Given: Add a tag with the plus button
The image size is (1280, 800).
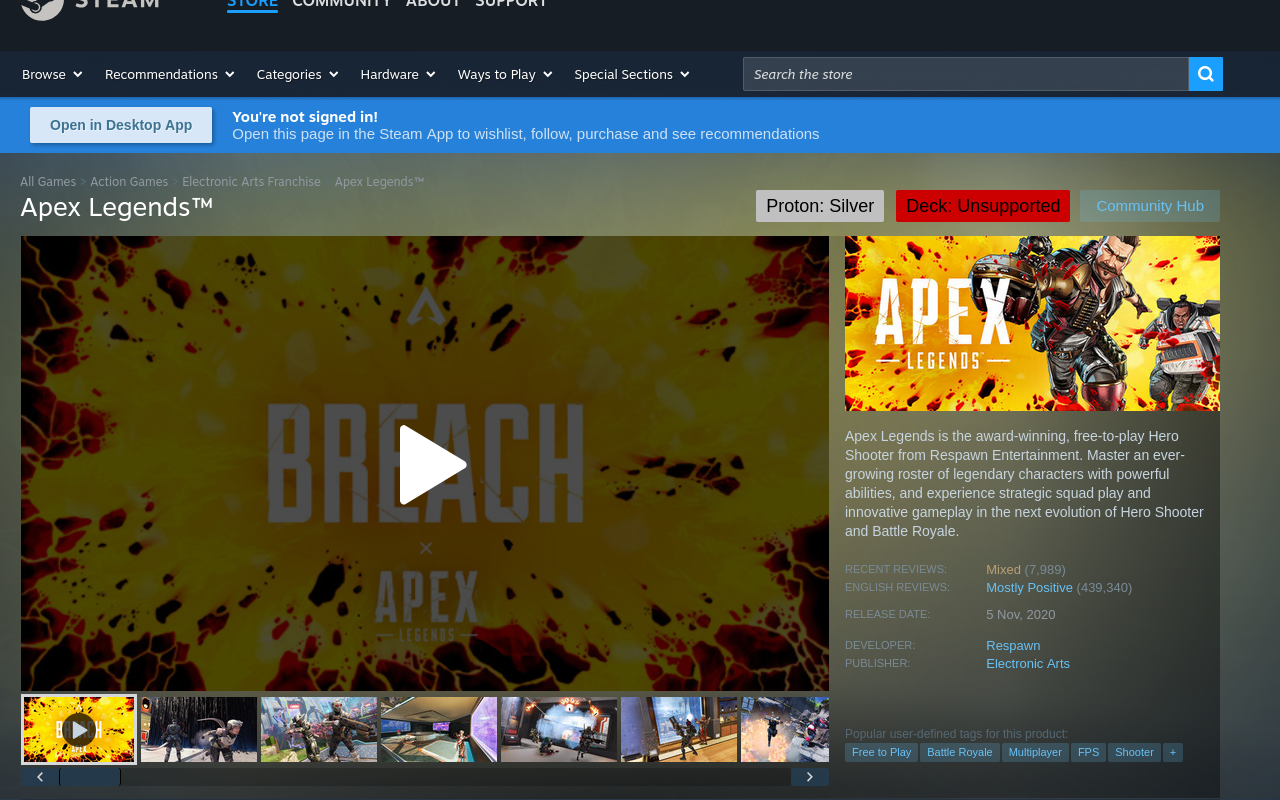Looking at the screenshot, I should [1173, 752].
